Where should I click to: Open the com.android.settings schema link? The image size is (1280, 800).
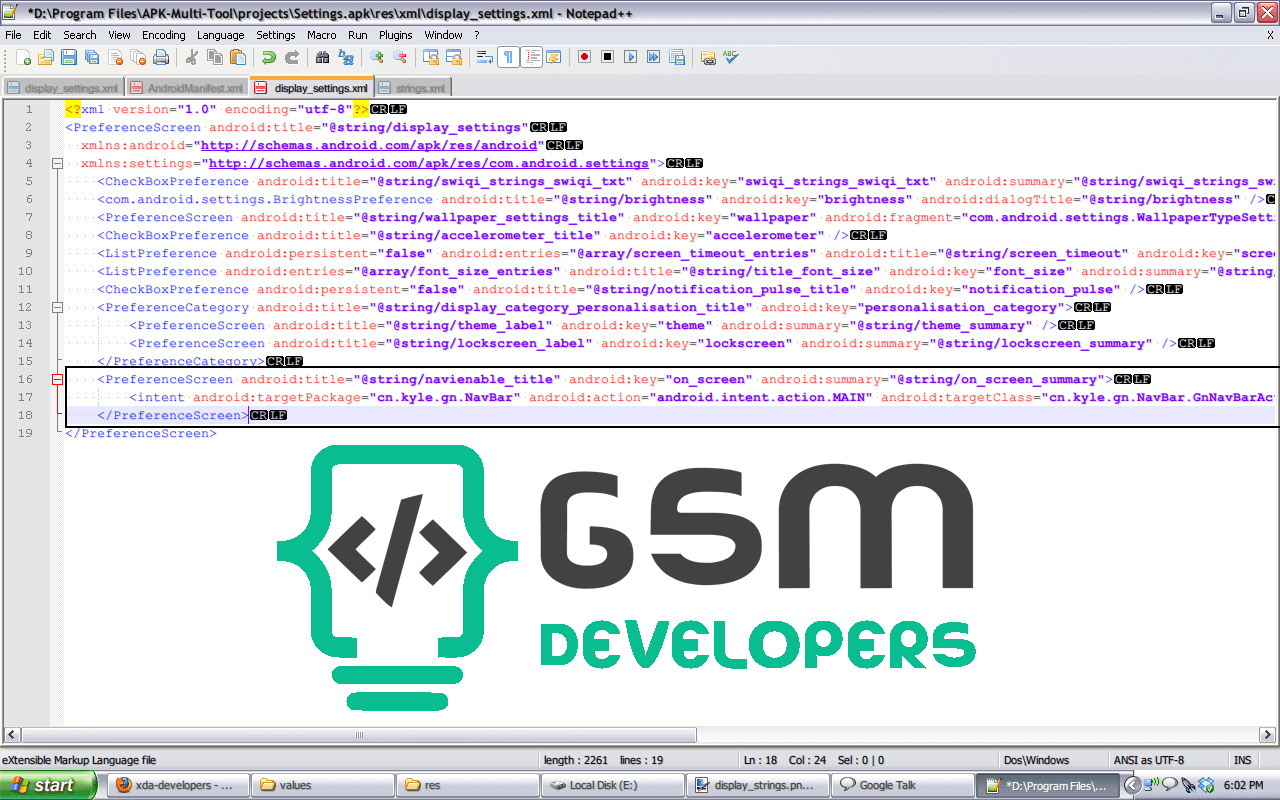[x=429, y=163]
